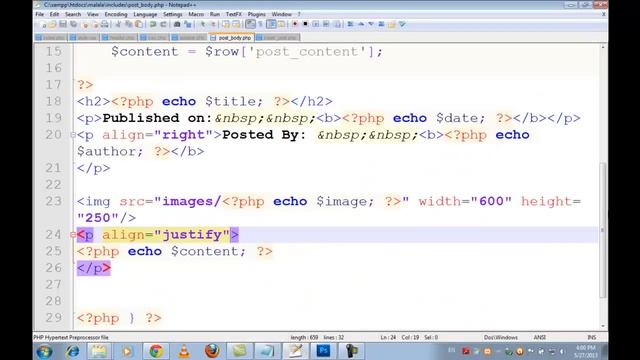
Task: Paste the clipboard using the Paste icon
Action: coord(138,24)
